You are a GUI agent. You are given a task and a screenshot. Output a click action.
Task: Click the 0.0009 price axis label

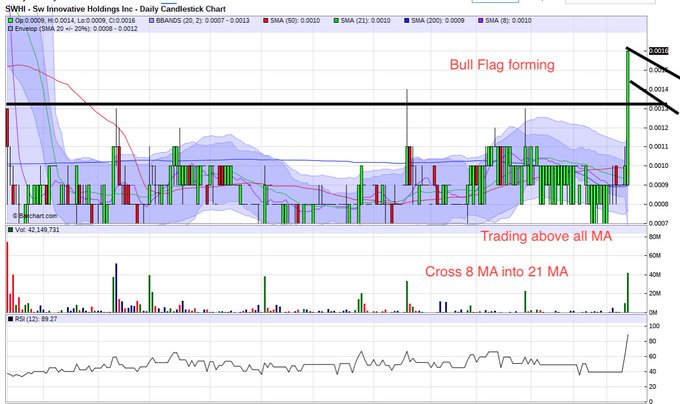[x=659, y=185]
